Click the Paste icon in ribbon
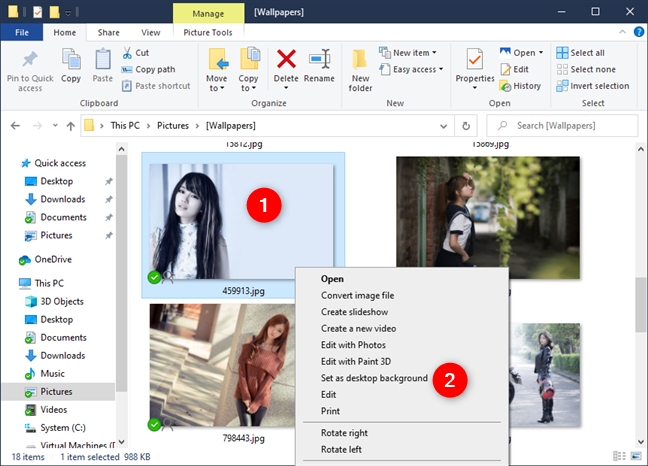This screenshot has height=466, width=648. 103,60
